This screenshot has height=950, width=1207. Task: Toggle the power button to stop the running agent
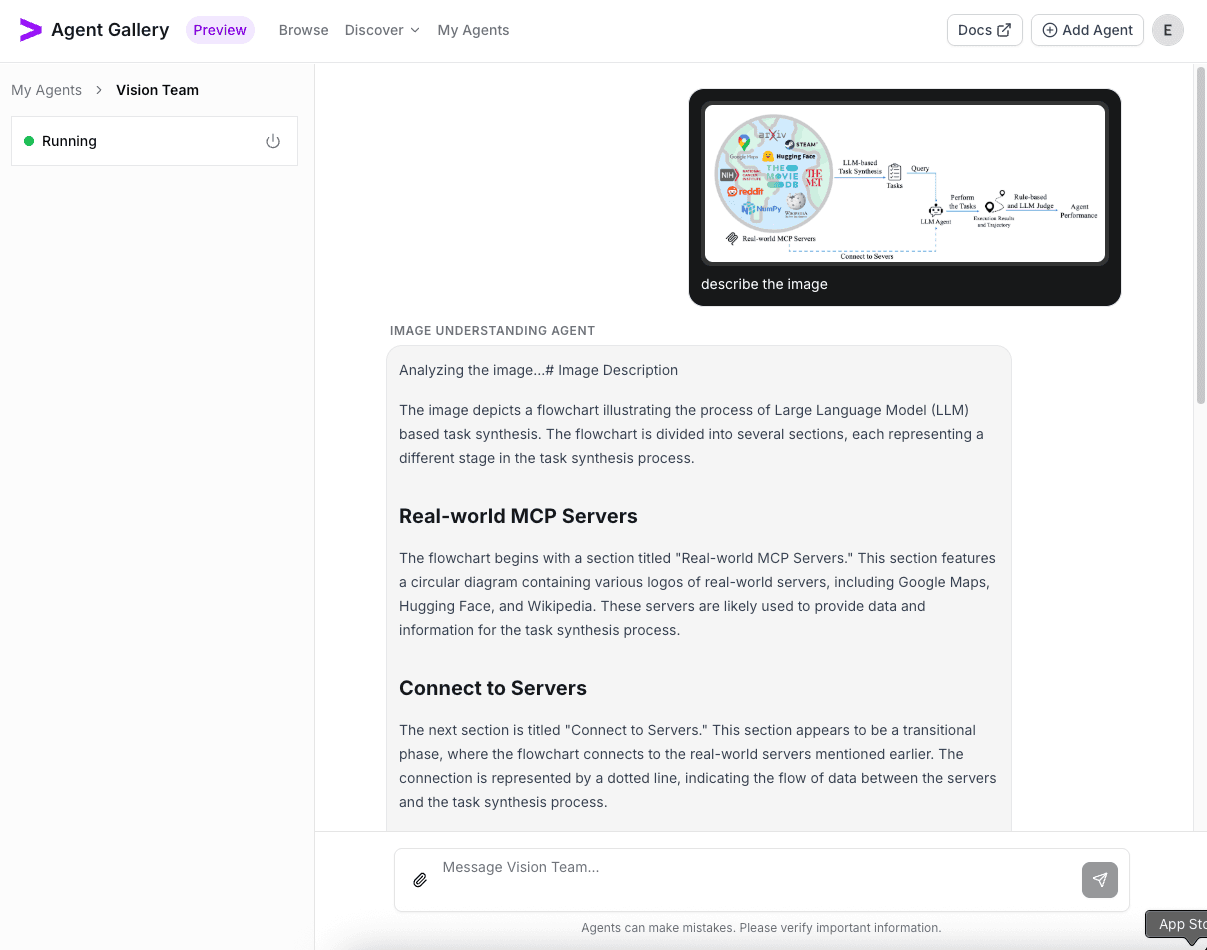[x=273, y=141]
